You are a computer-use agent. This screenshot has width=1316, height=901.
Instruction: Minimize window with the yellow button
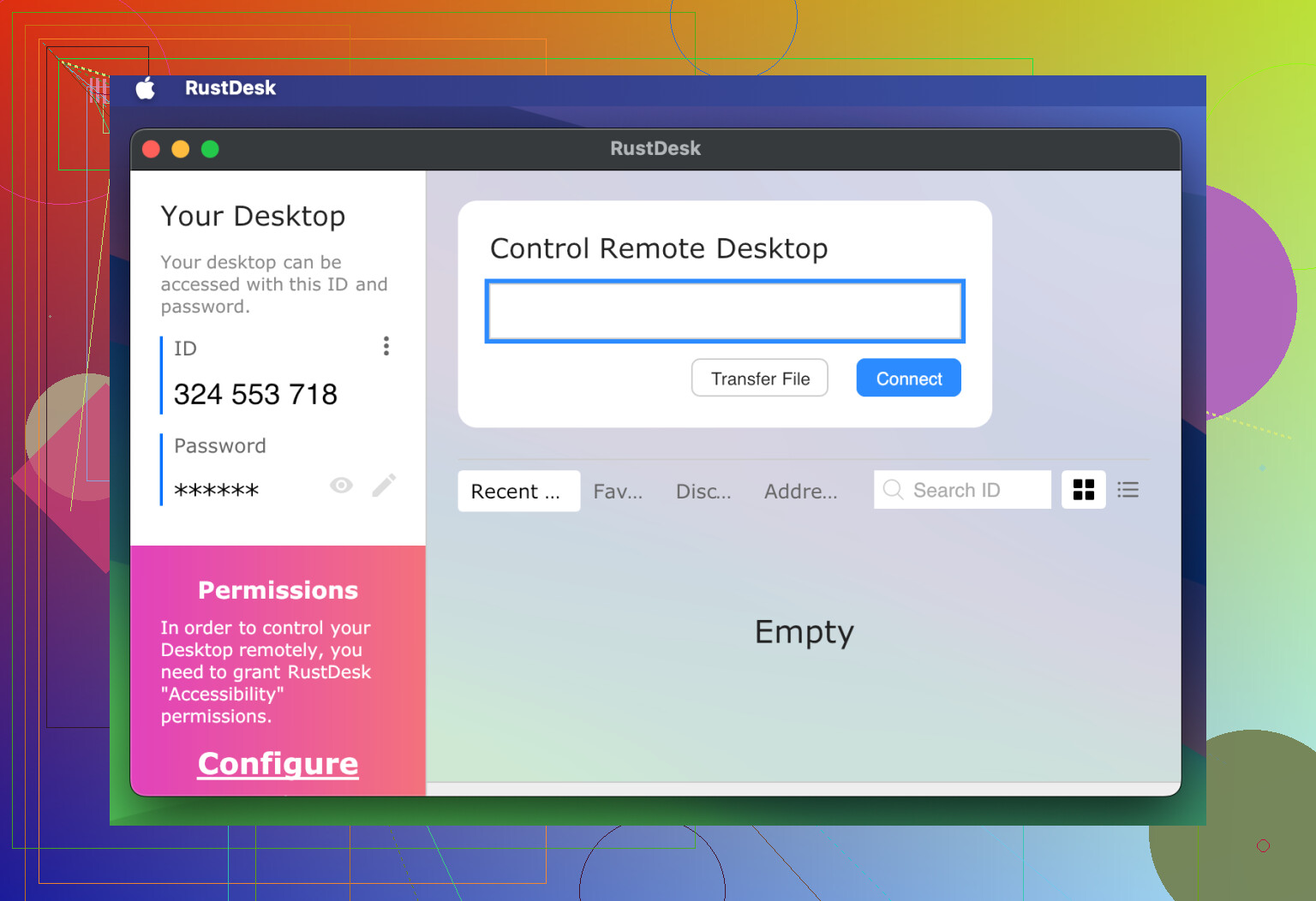(181, 150)
